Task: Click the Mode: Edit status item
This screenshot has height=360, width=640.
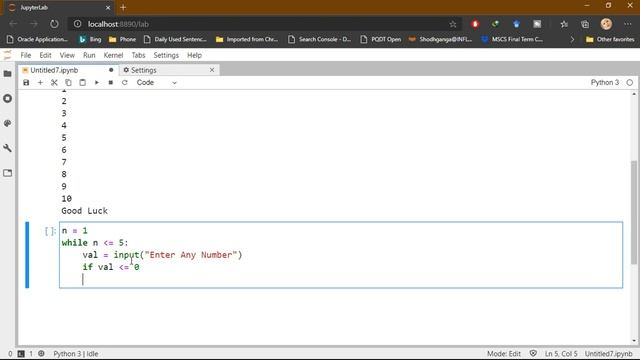Action: (x=504, y=354)
